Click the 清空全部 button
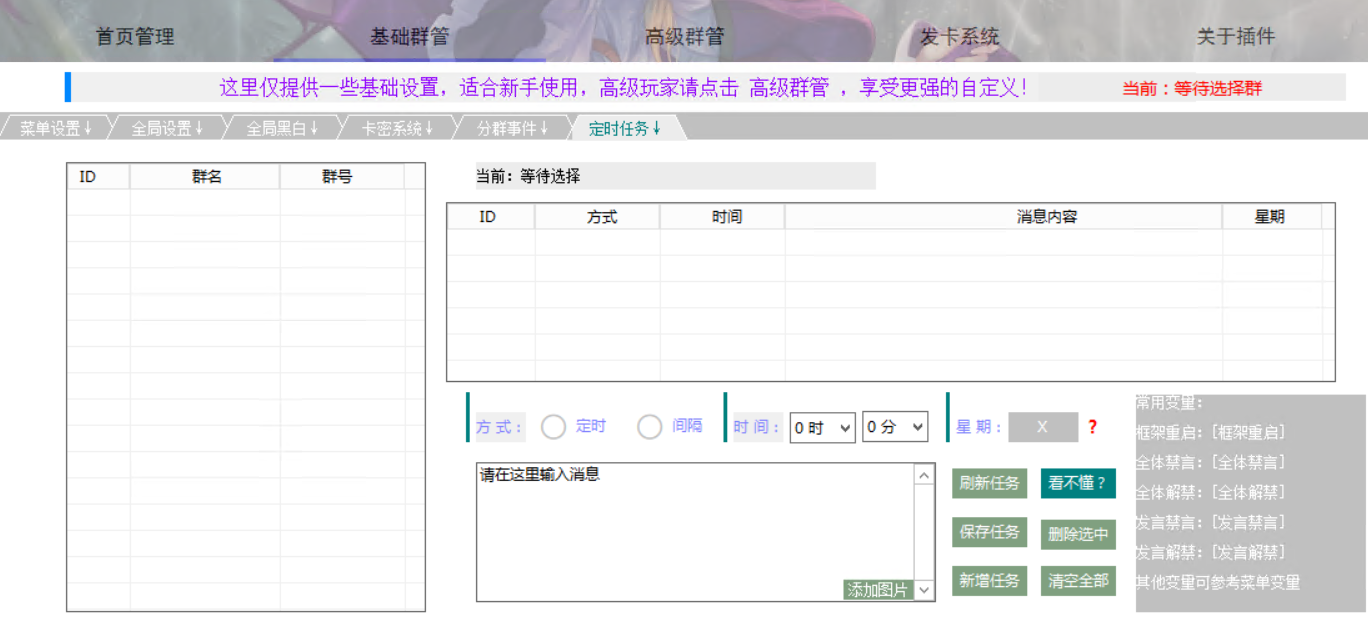The width and height of the screenshot is (1368, 630). click(1078, 581)
